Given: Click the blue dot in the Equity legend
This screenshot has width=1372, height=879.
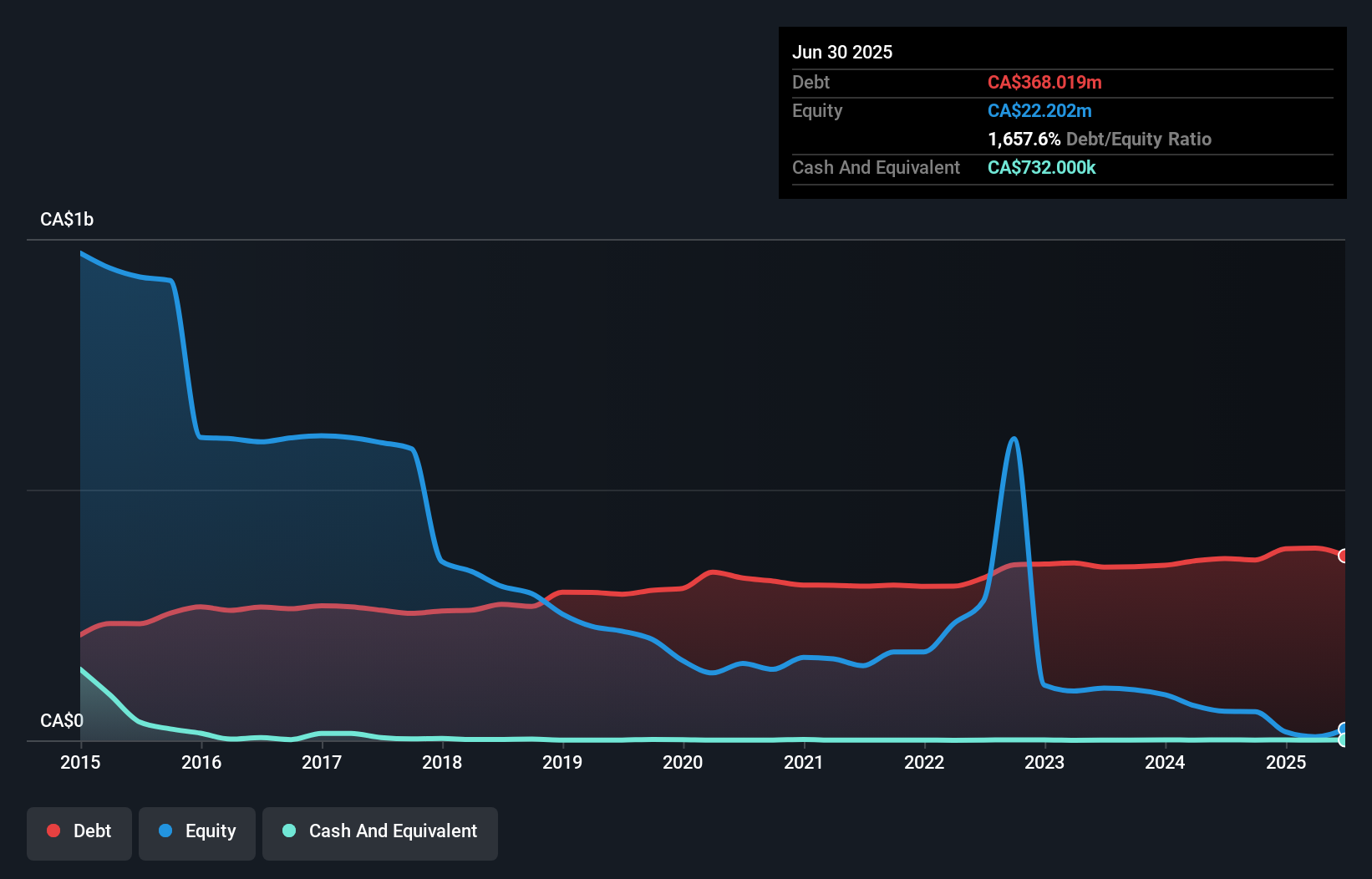Looking at the screenshot, I should point(165,831).
